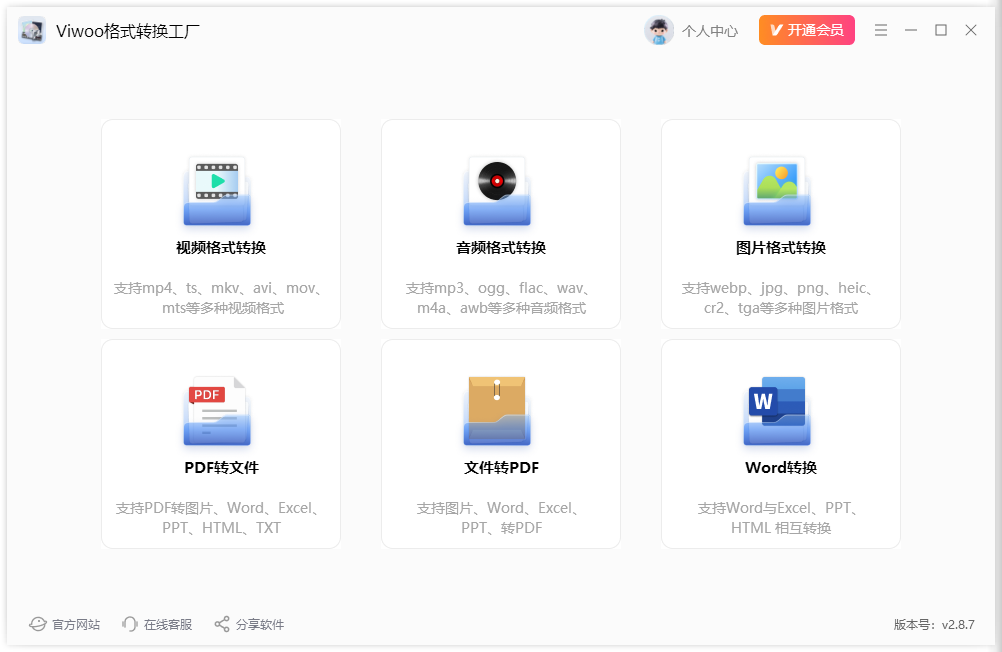Select the file to PDF envelope icon
Viewport: 1002px width, 652px height.
497,410
